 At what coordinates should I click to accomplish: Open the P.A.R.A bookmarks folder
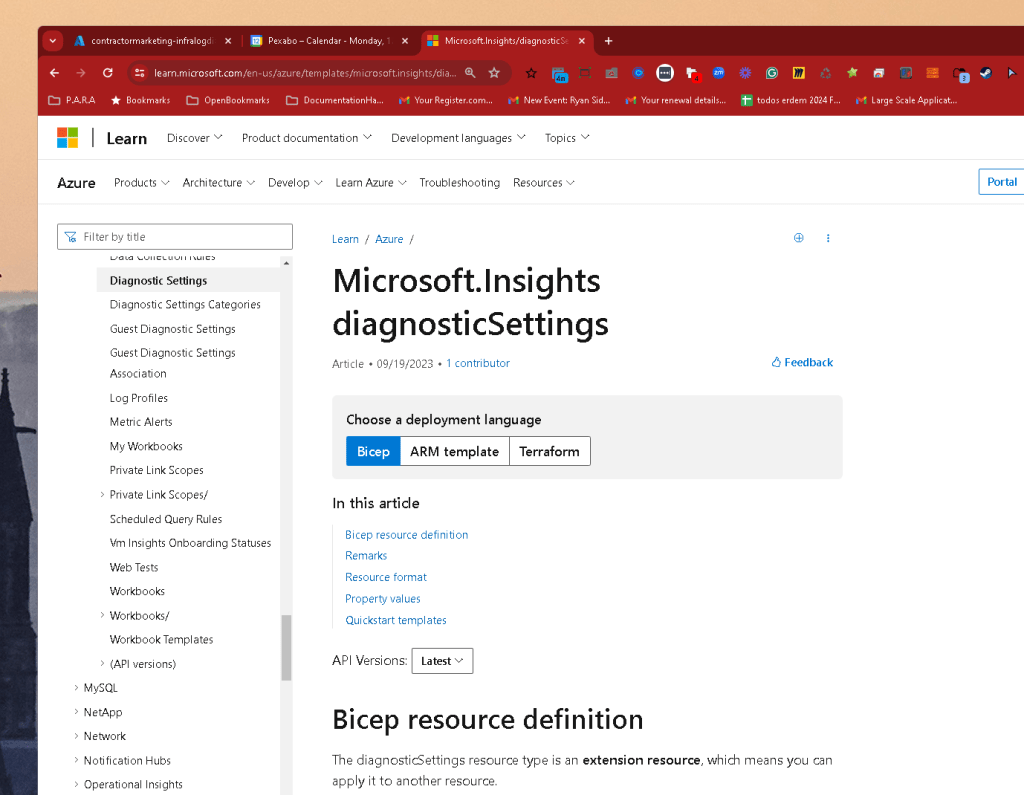pos(72,100)
